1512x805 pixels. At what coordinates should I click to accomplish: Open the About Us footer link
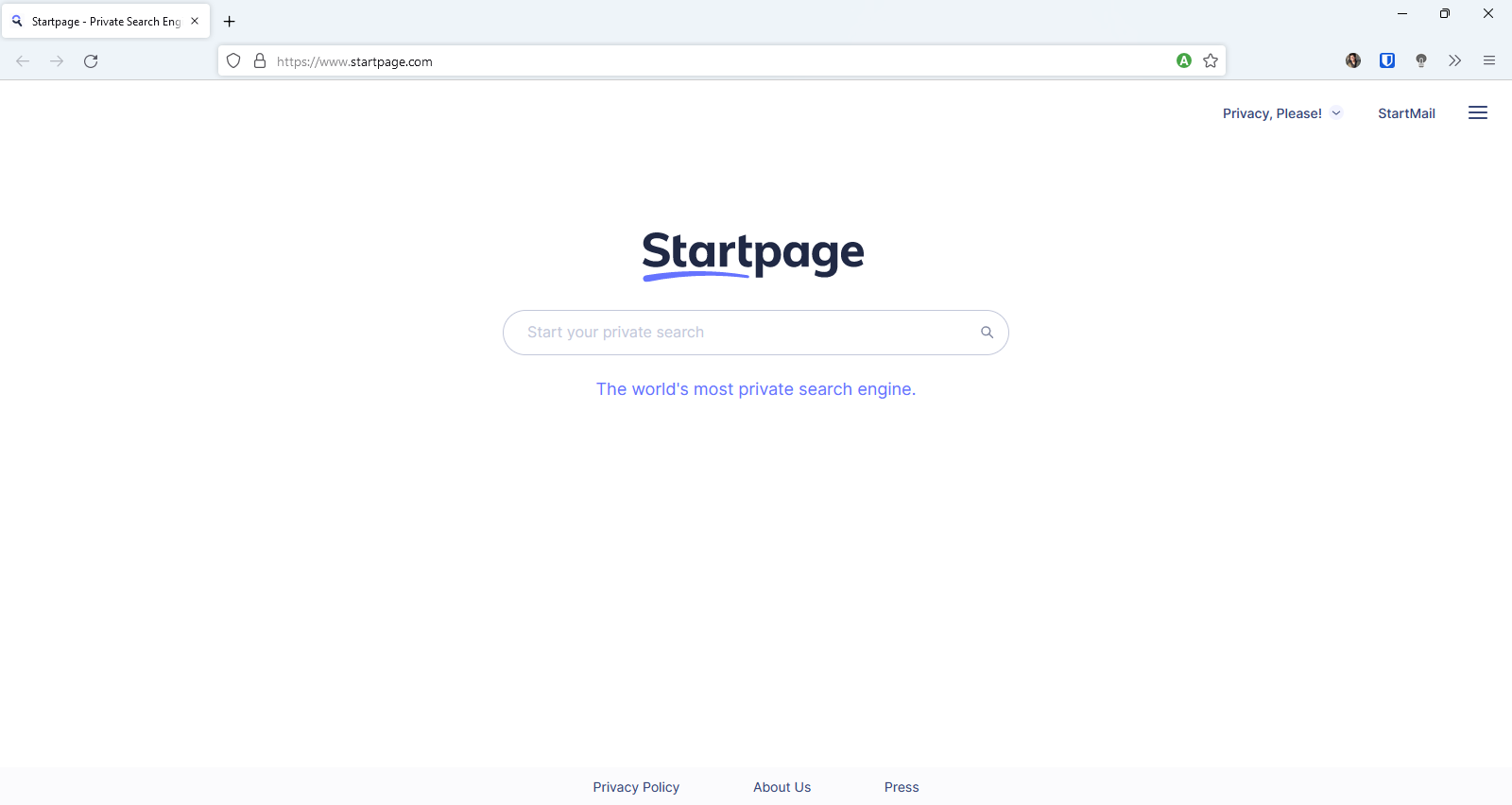click(x=782, y=787)
